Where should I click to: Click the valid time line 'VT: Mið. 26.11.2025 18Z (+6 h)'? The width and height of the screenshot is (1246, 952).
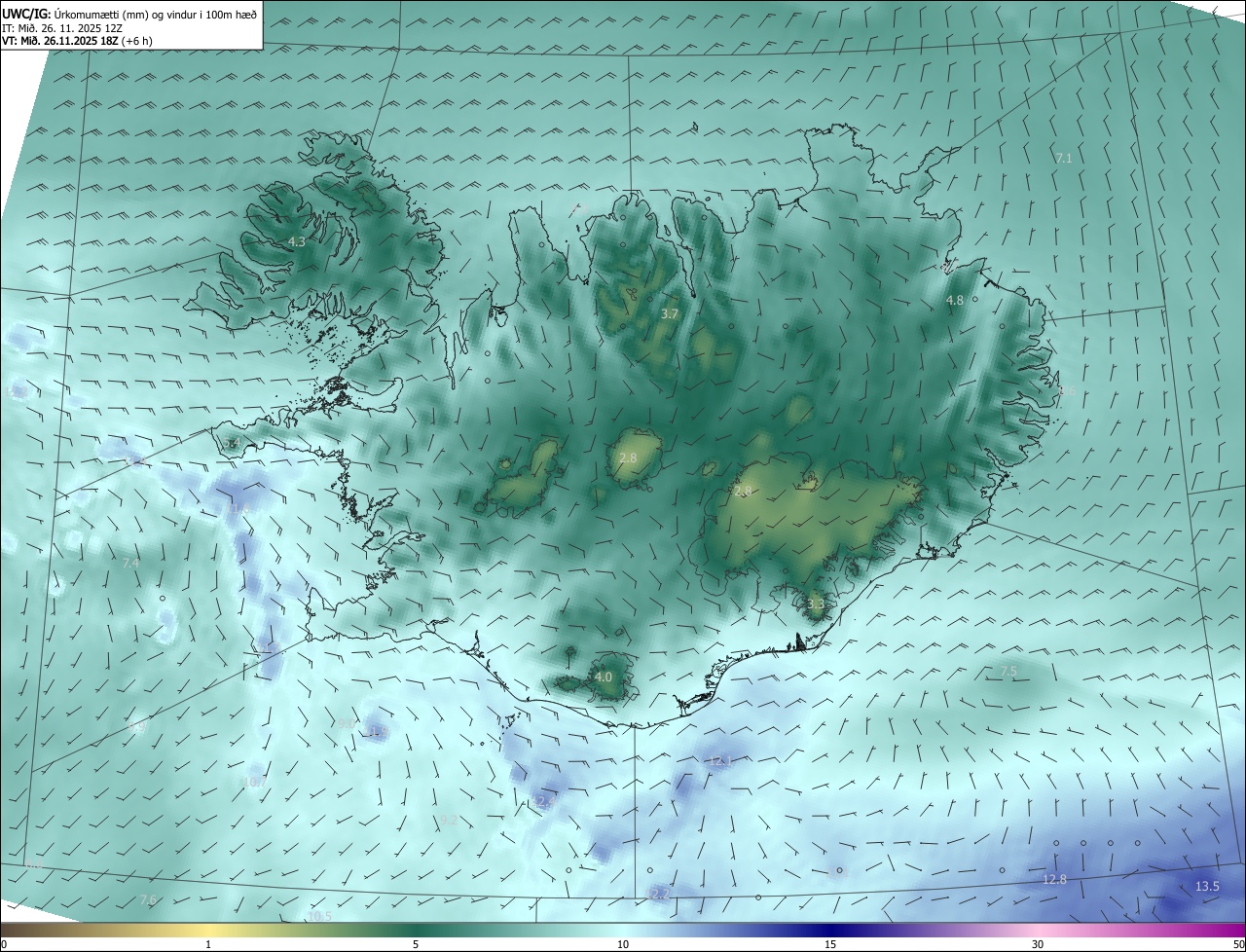point(77,41)
